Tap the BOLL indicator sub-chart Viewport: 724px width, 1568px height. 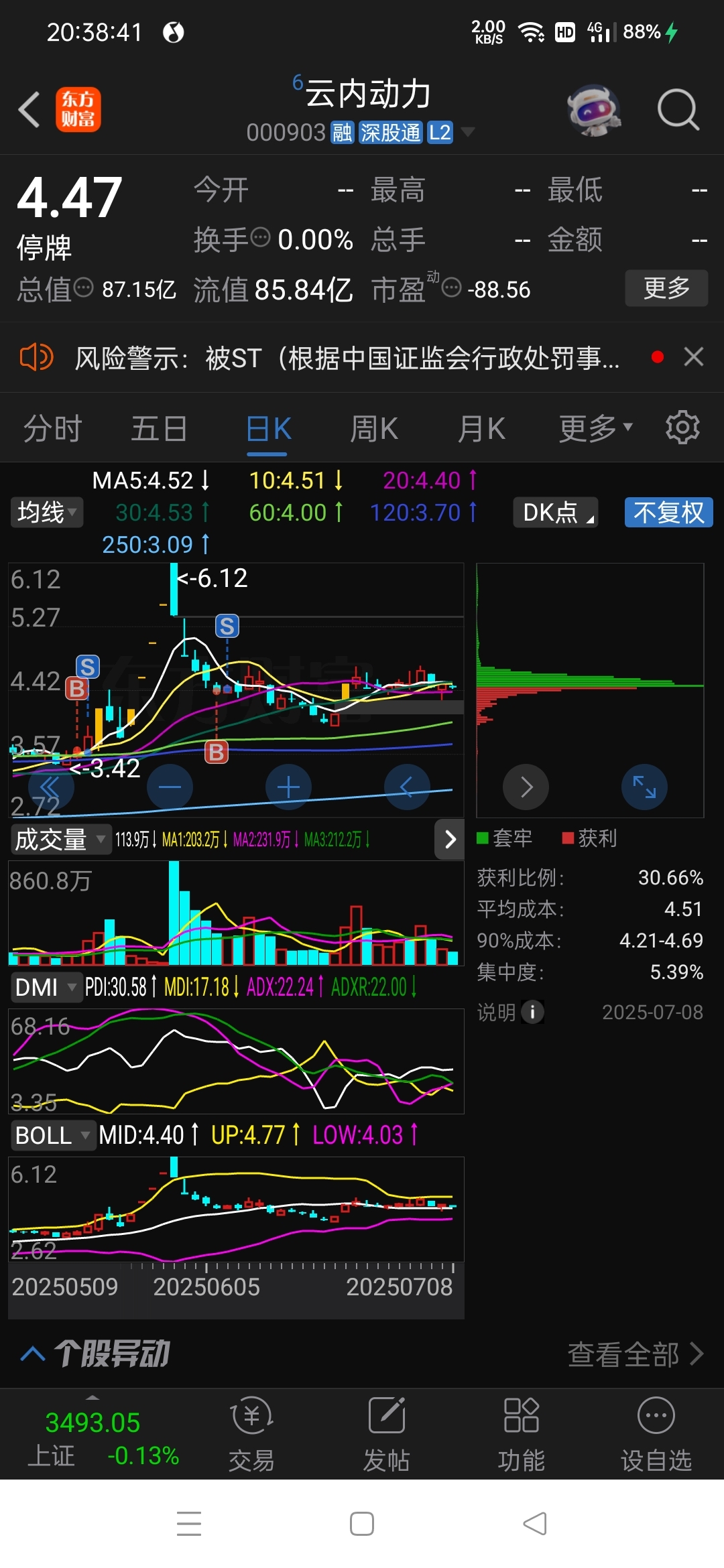pyautogui.click(x=236, y=1210)
